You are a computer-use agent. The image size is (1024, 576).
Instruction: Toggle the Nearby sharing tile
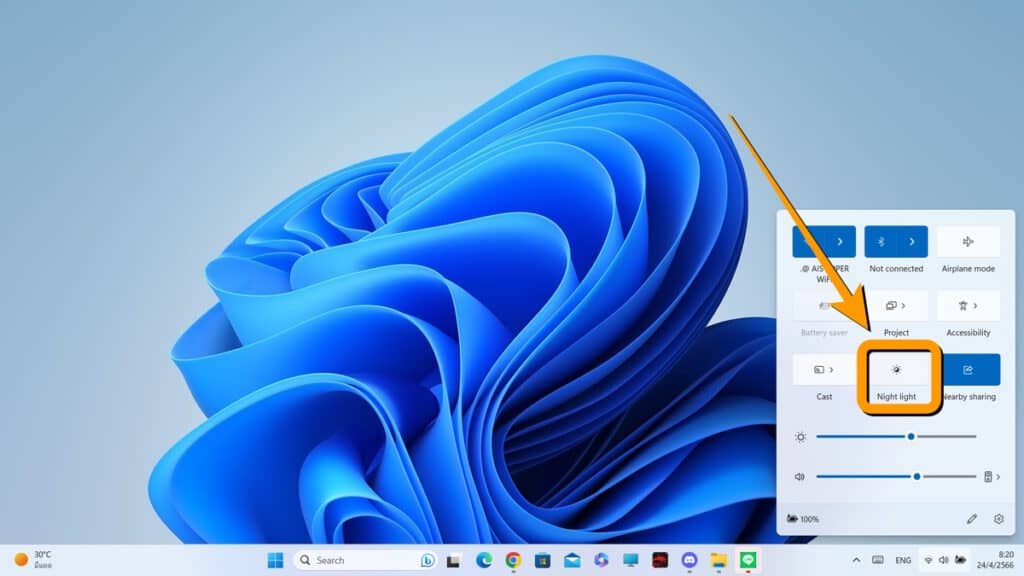pyautogui.click(x=968, y=370)
